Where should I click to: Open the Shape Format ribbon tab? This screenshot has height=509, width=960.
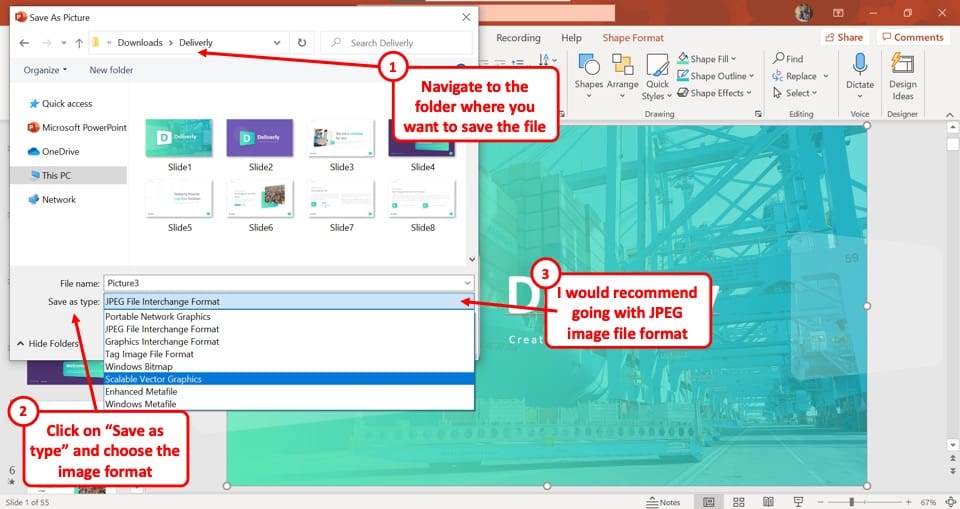633,38
